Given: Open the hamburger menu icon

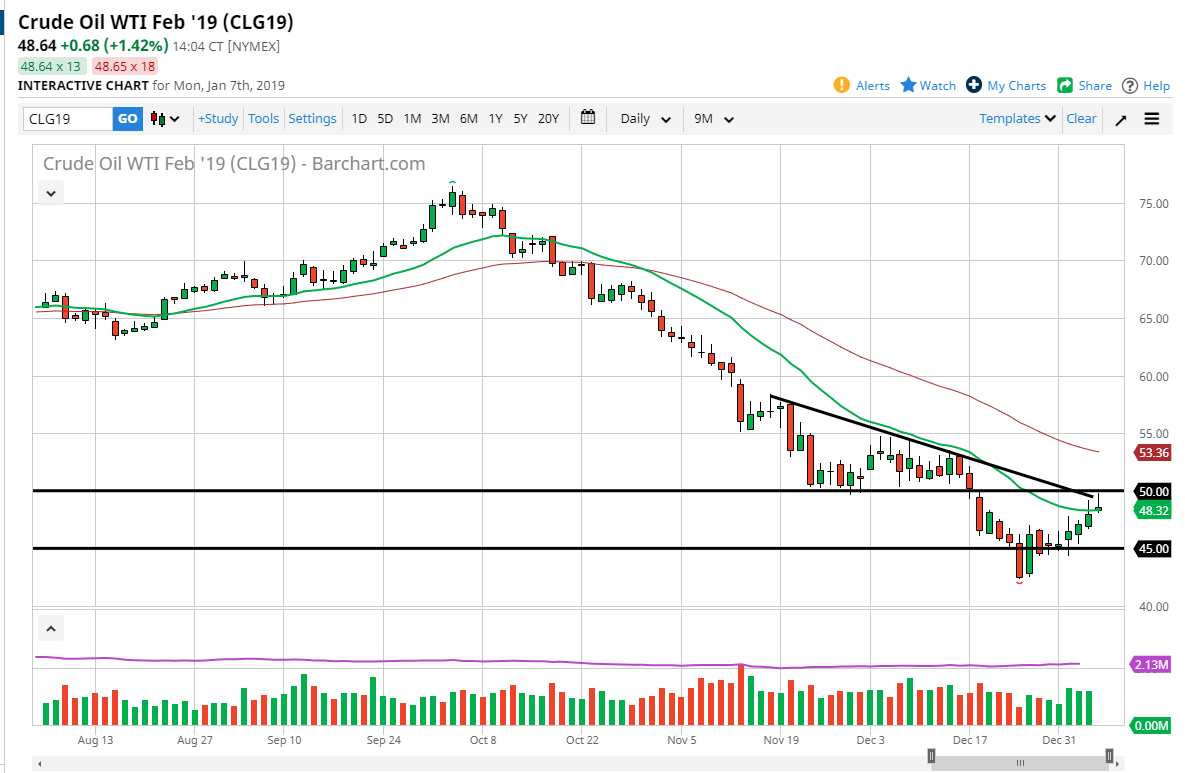Looking at the screenshot, I should pyautogui.click(x=1152, y=118).
